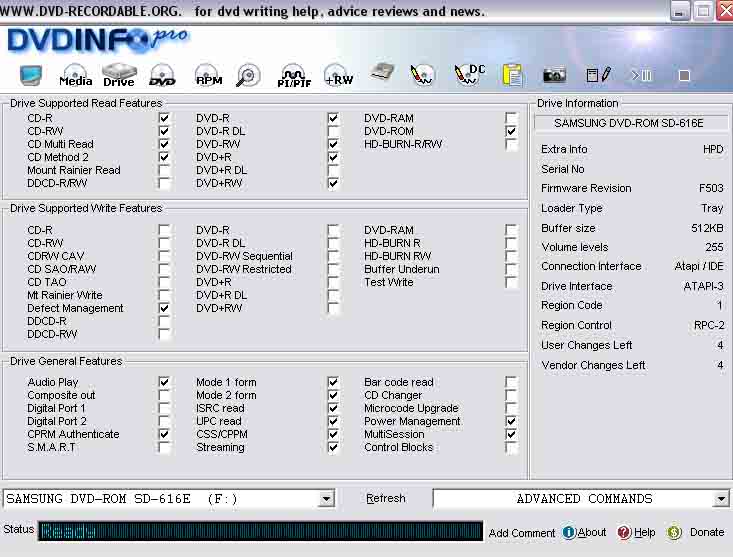This screenshot has width=733, height=557.
Task: Click the yellow clipboard notes icon
Action: [512, 75]
